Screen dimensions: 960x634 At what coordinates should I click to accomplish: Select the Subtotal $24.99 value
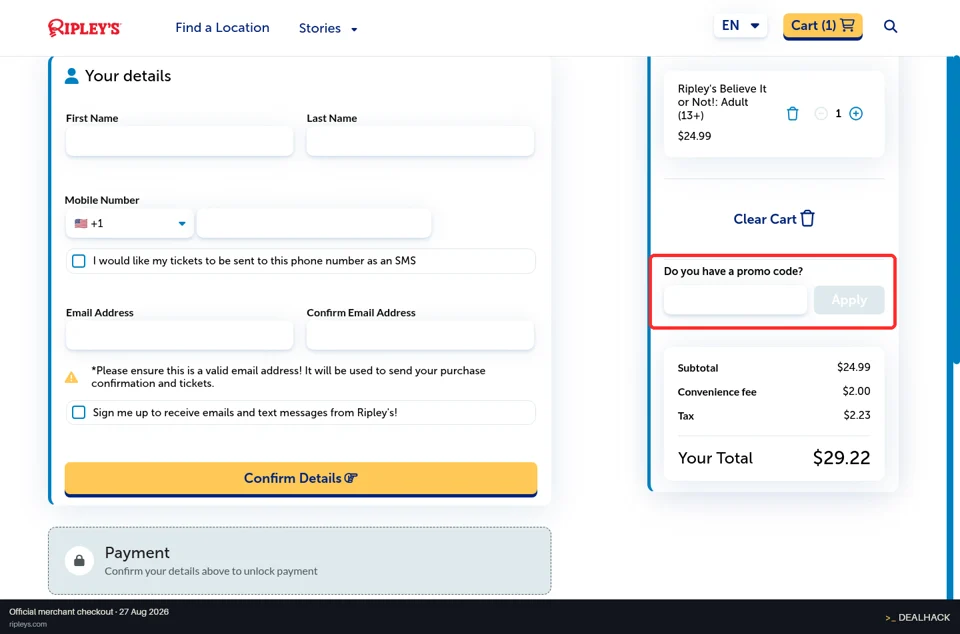(x=853, y=367)
